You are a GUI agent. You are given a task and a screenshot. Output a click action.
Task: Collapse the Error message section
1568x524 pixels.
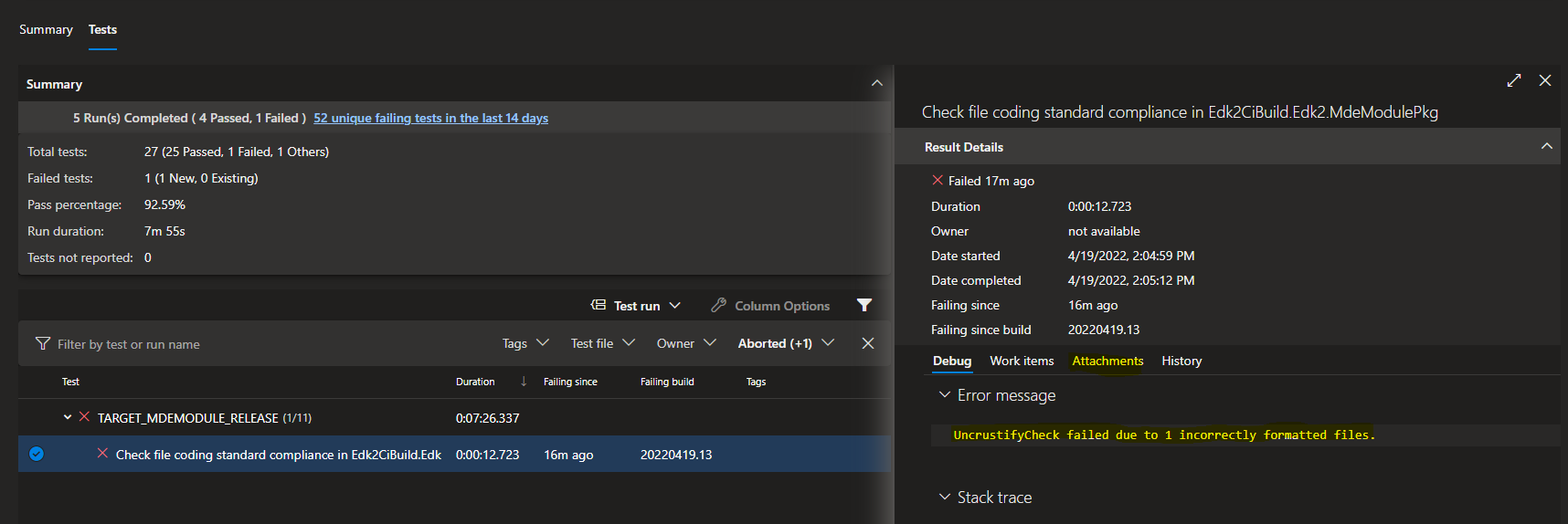point(945,395)
